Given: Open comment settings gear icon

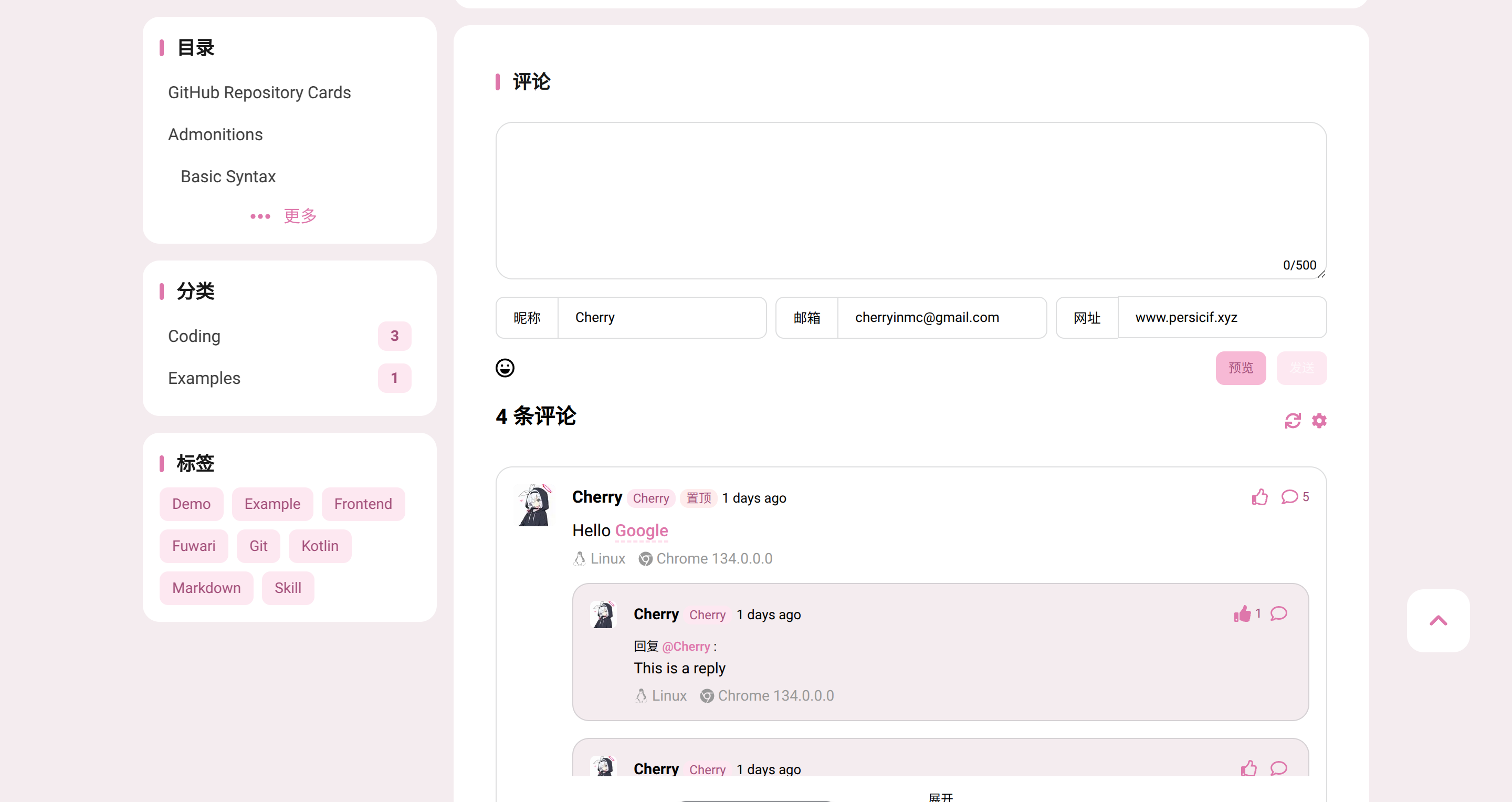Looking at the screenshot, I should point(1319,420).
